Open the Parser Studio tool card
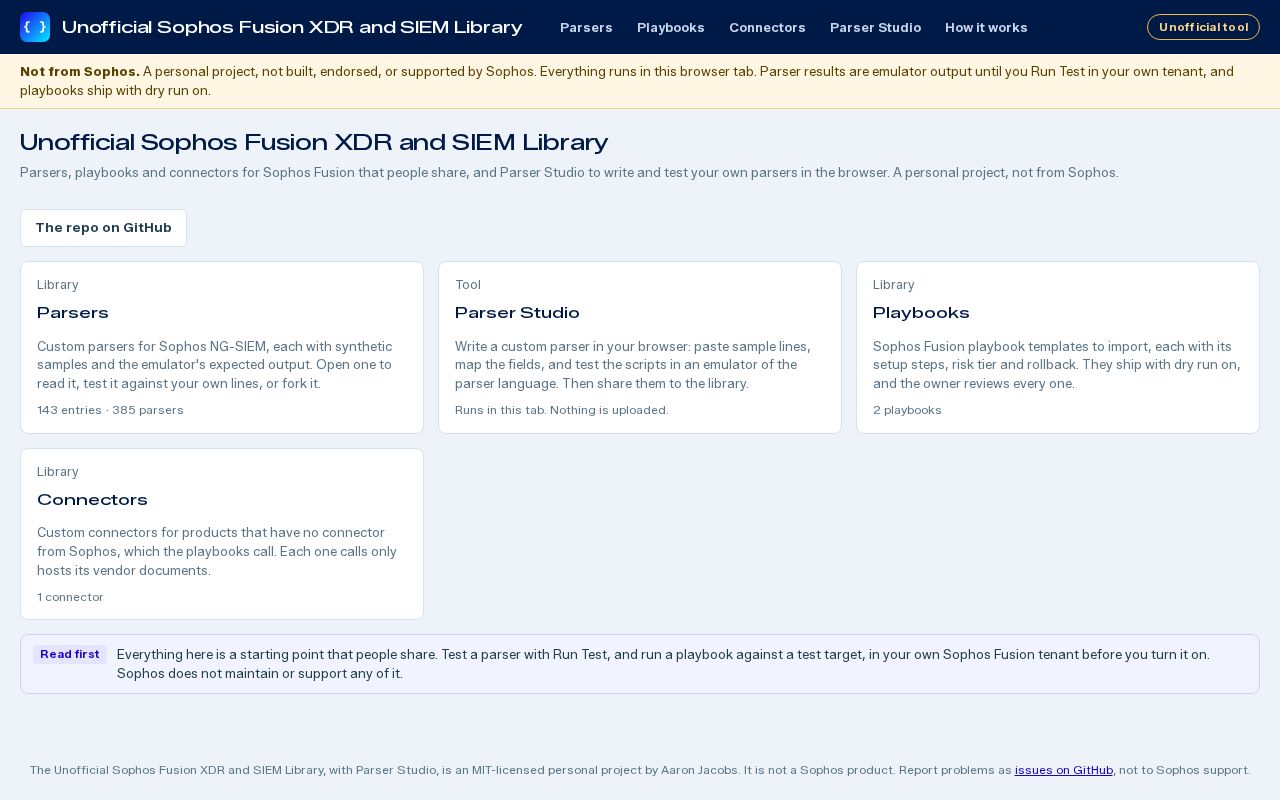Image resolution: width=1280 pixels, height=800 pixels. tap(640, 347)
